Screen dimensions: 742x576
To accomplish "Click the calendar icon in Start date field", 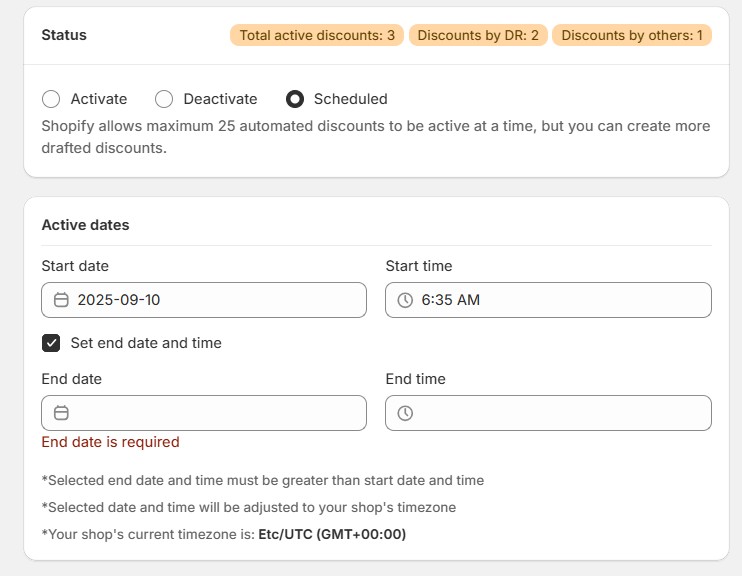I will 61,300.
